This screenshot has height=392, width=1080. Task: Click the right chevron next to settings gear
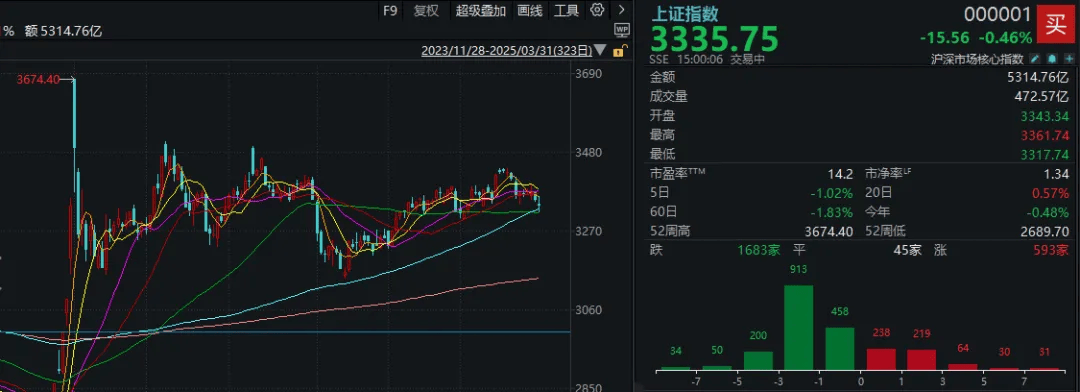coord(621,10)
